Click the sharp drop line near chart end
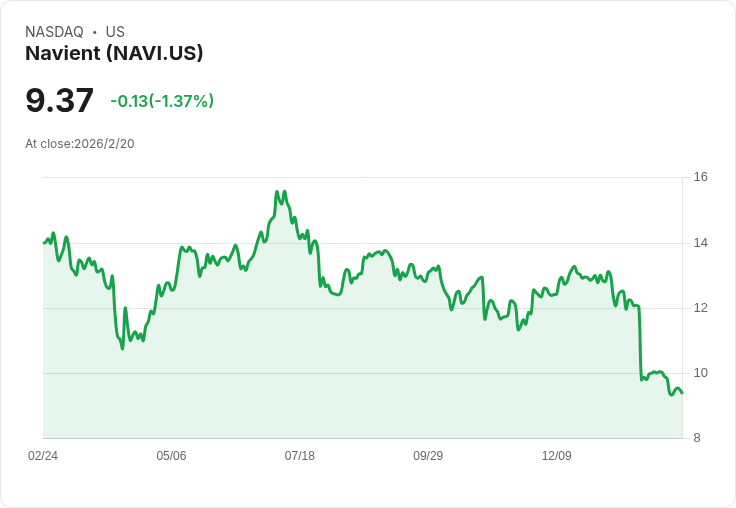Screen dimensions: 736x508 (640, 343)
